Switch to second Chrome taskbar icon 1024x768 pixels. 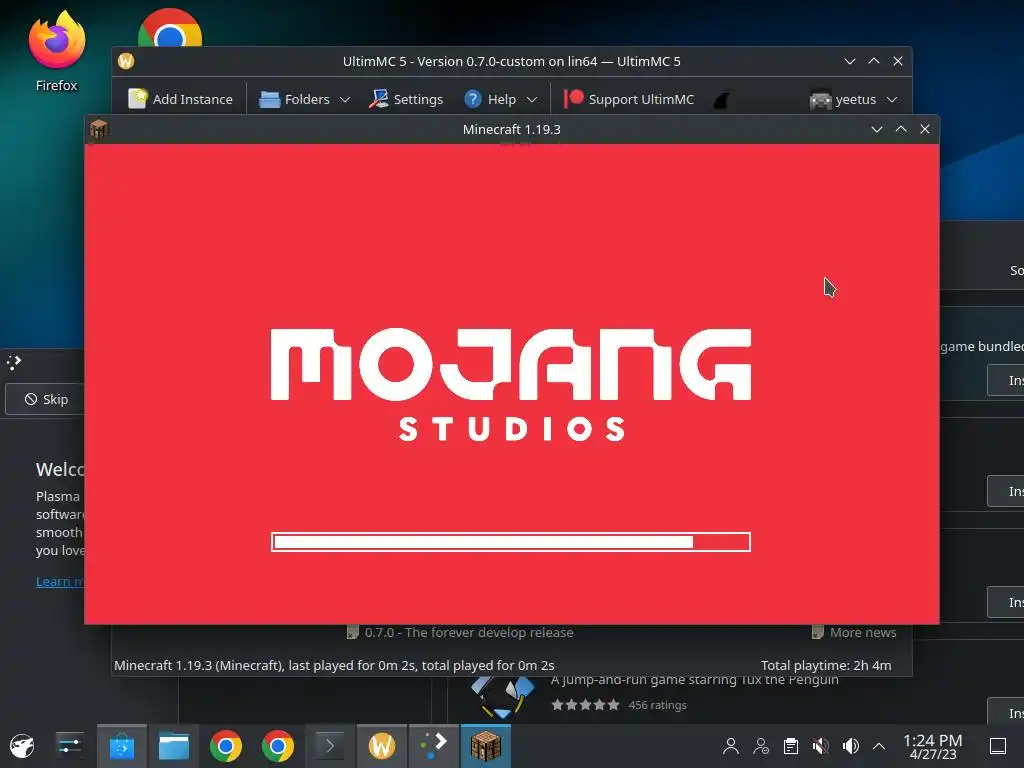(278, 746)
